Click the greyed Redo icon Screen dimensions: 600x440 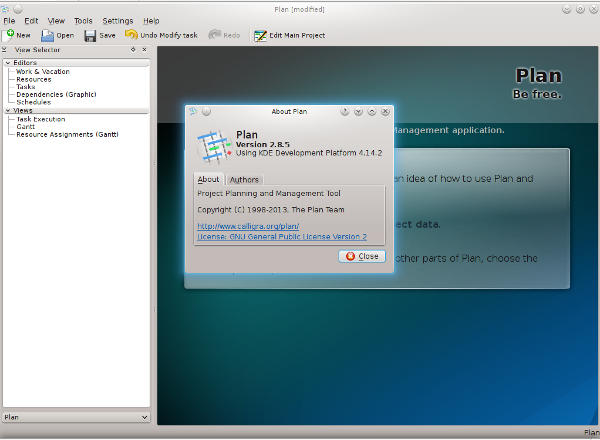(x=214, y=35)
